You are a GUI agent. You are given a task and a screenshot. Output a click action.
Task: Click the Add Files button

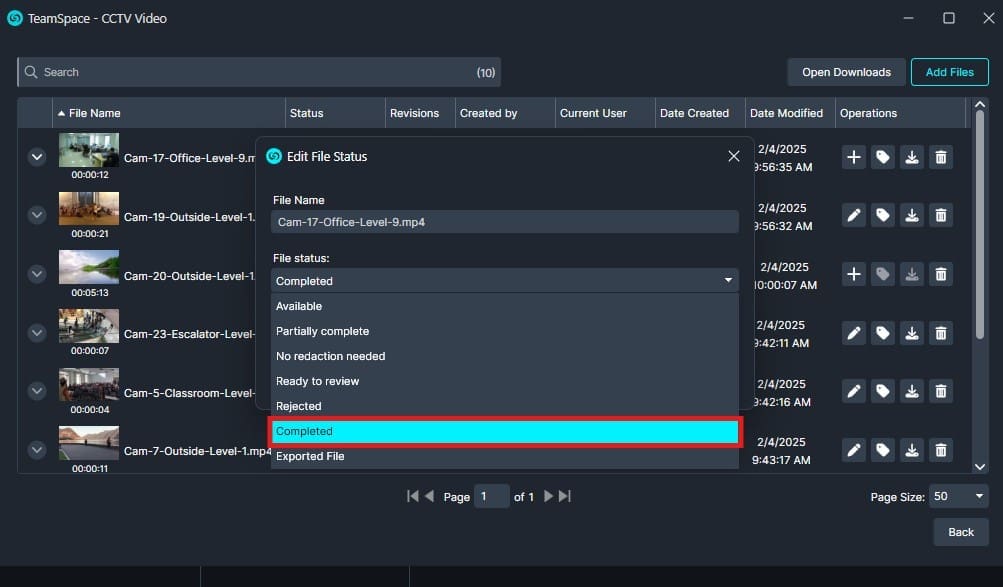click(x=949, y=72)
